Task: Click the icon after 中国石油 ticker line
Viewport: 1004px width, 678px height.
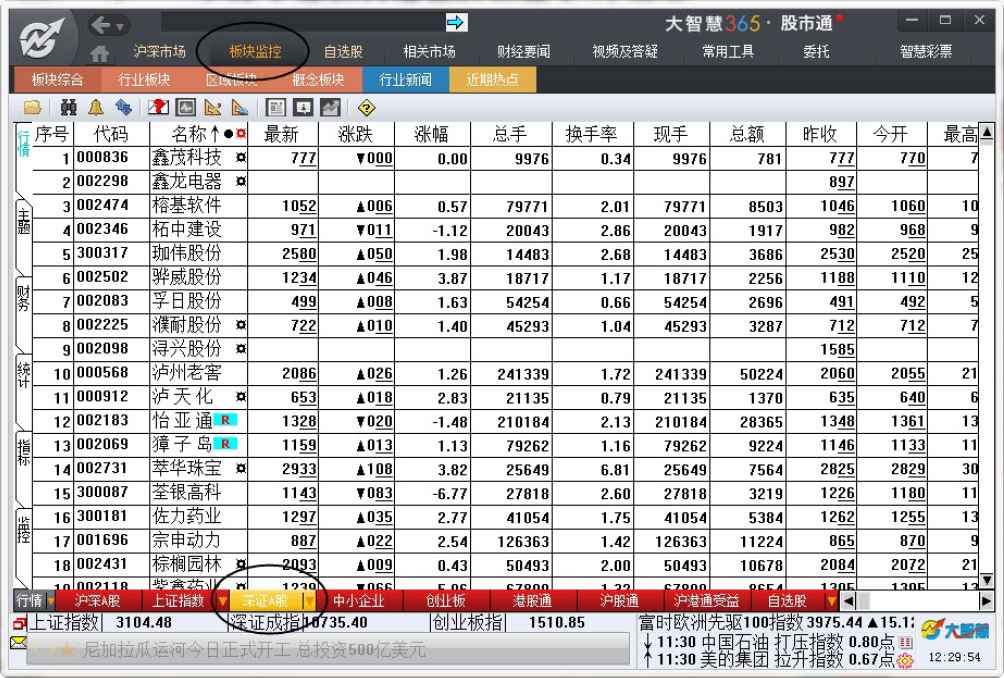Action: click(905, 642)
